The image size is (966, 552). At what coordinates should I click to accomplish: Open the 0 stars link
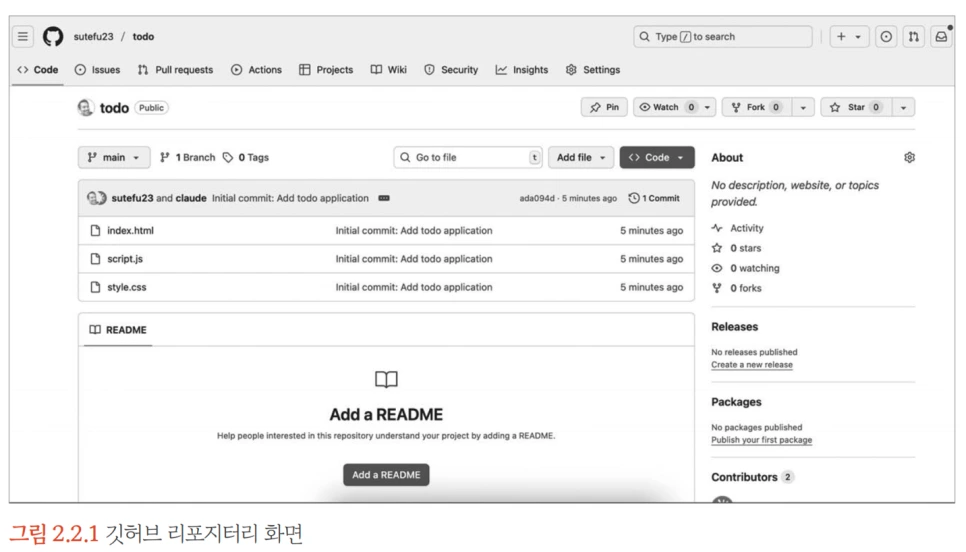[737, 248]
